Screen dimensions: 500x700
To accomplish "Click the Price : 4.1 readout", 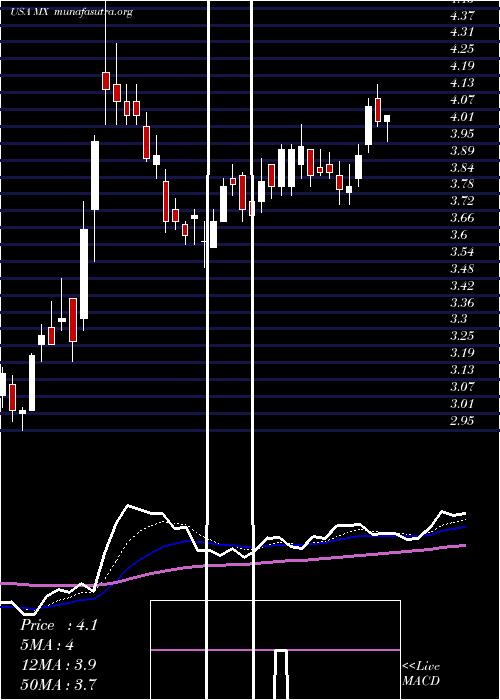I will click(59, 625).
